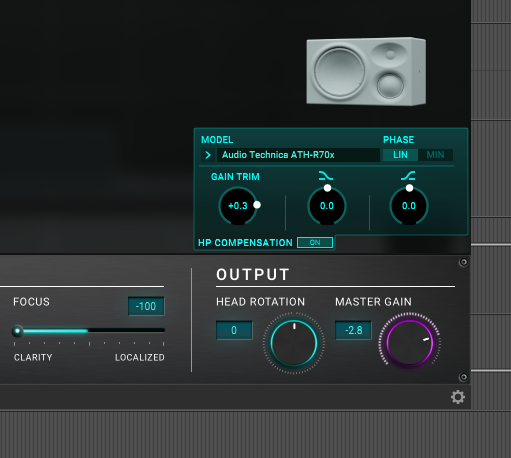Screen dimensions: 511x458
Task: Click the Focus slider handle near Clarity
Action: pos(17,331)
